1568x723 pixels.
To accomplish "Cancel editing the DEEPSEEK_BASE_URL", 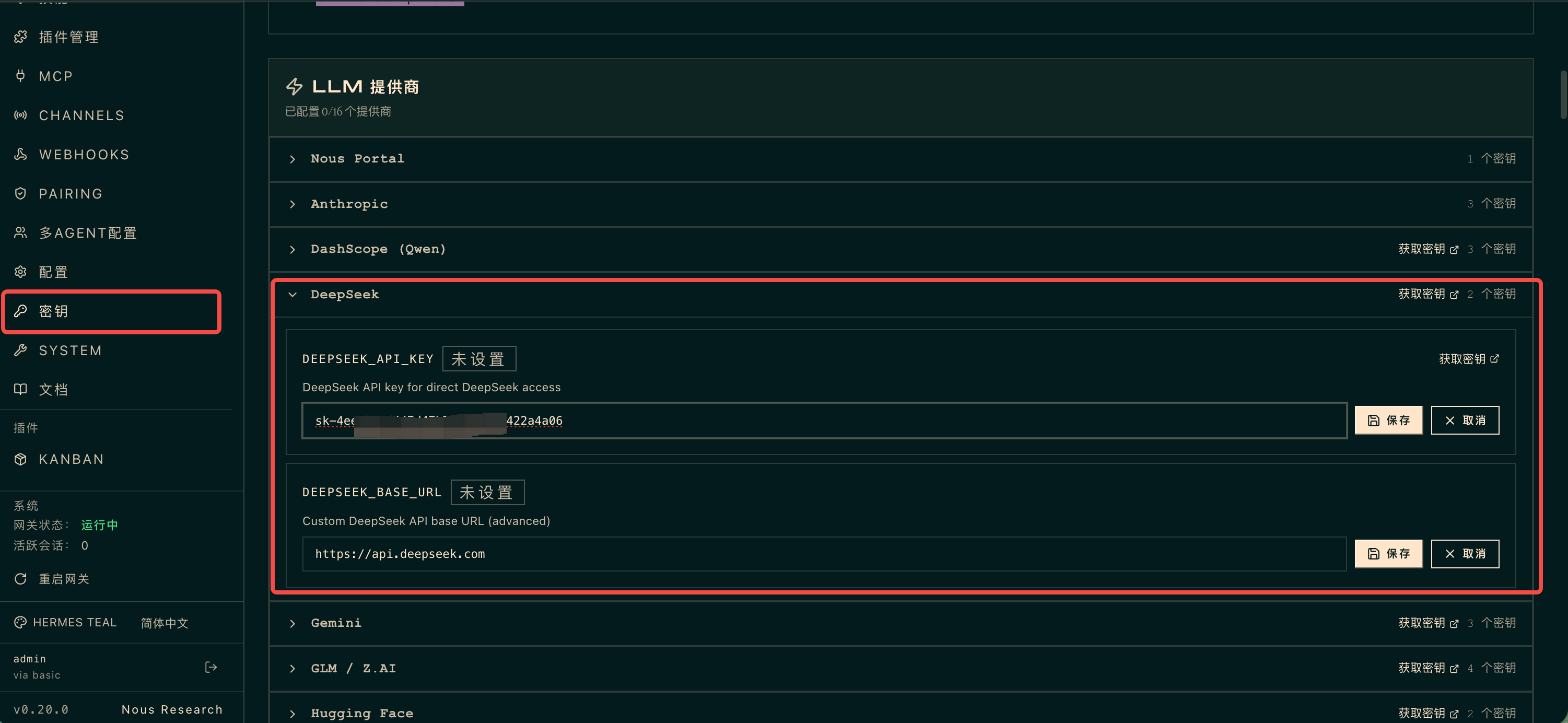I will click(1465, 554).
